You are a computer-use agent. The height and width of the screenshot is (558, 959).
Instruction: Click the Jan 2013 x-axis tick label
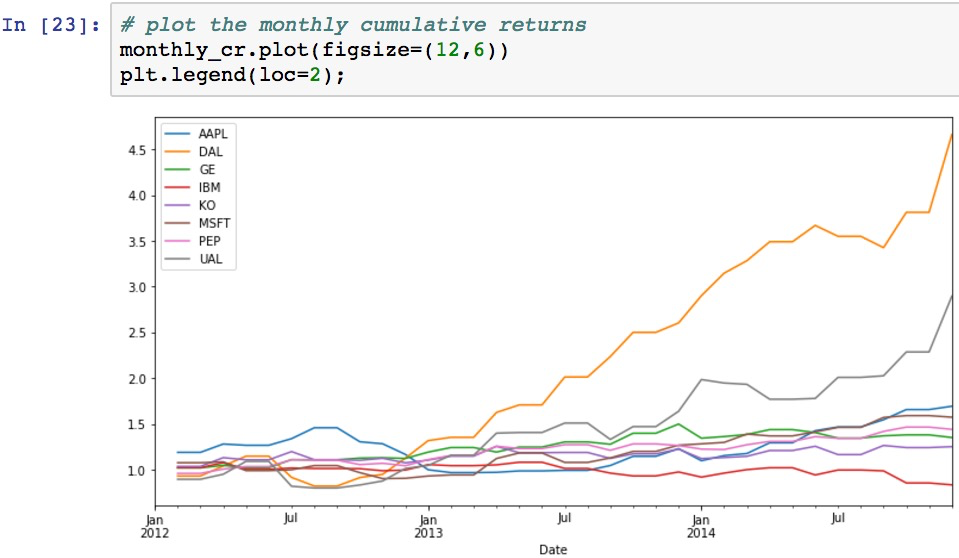point(427,525)
